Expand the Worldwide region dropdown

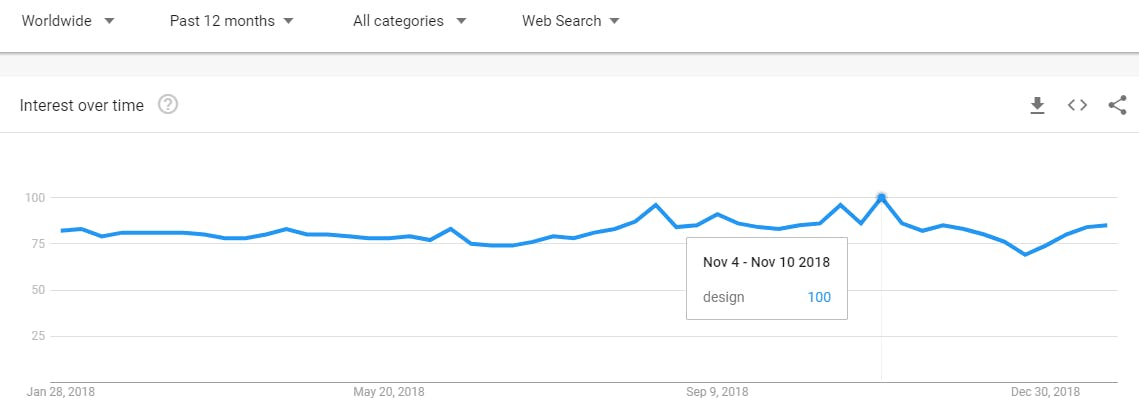pyautogui.click(x=68, y=21)
